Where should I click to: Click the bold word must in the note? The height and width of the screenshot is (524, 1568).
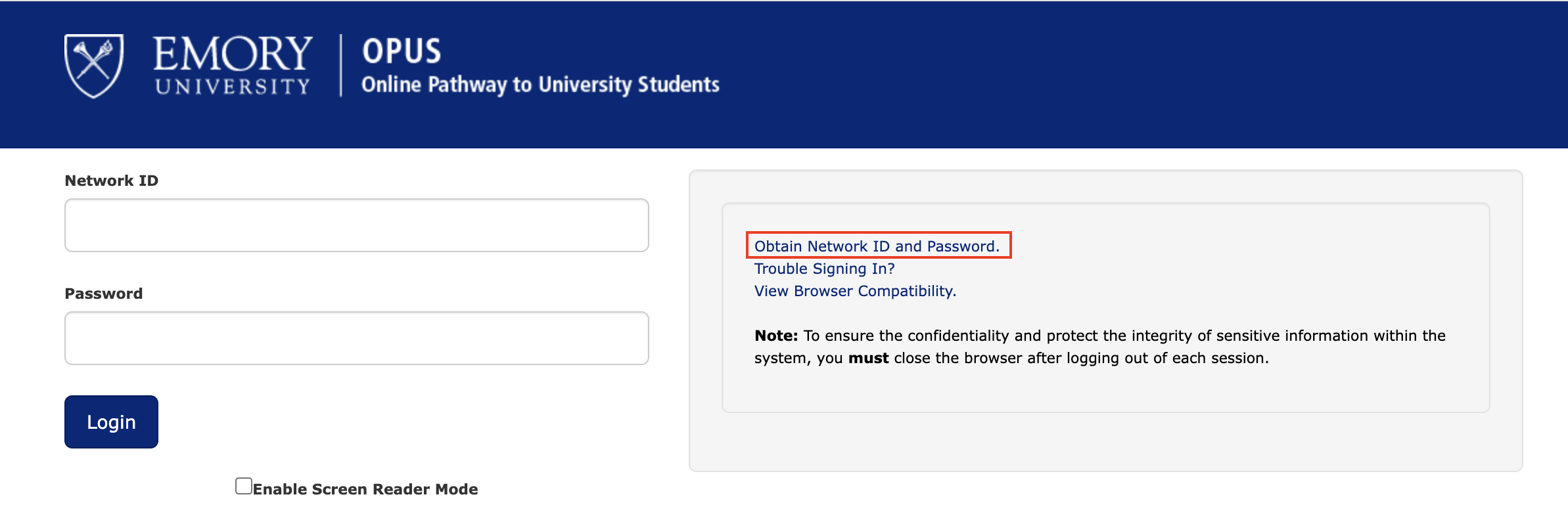[868, 358]
